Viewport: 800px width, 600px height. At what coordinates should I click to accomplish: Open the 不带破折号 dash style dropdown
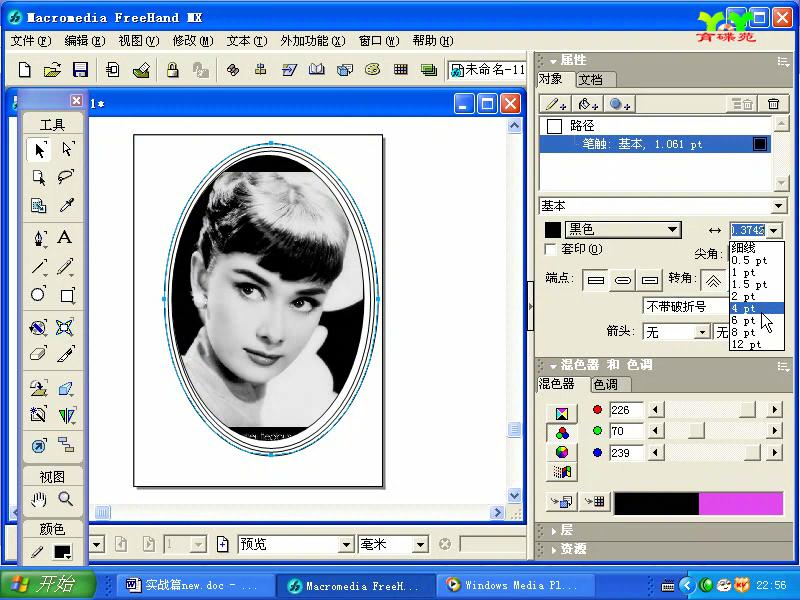(687, 306)
